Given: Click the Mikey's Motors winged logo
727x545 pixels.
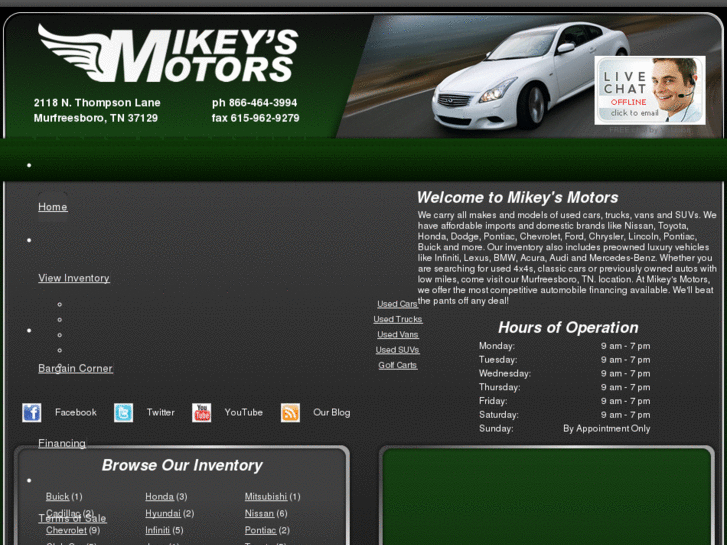Looking at the screenshot, I should tap(168, 53).
